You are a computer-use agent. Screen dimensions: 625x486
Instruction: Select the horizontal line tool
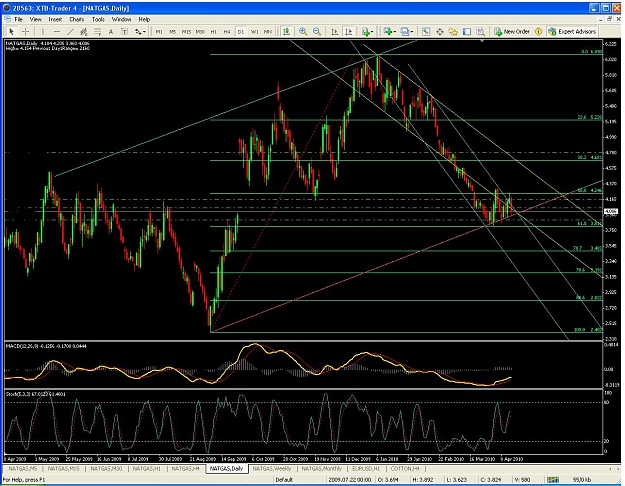57,31
